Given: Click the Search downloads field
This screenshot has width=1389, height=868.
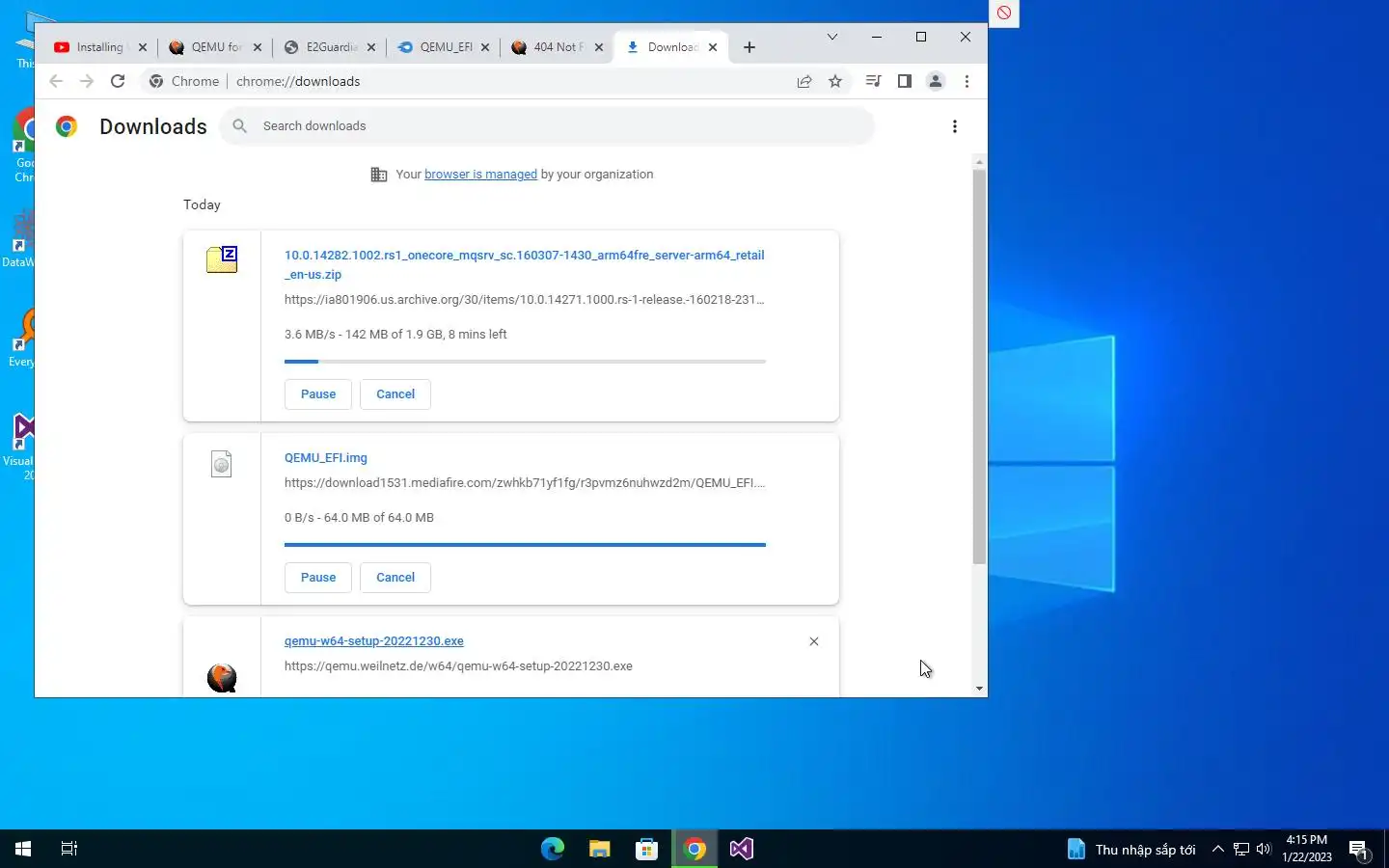Looking at the screenshot, I should click(x=547, y=126).
